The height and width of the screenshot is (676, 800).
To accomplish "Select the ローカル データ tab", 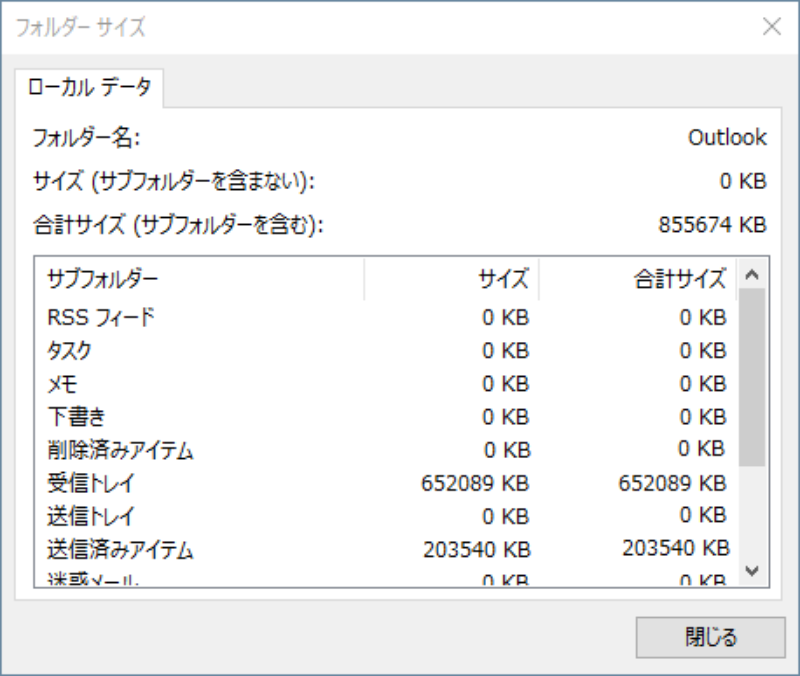I will pyautogui.click(x=90, y=89).
